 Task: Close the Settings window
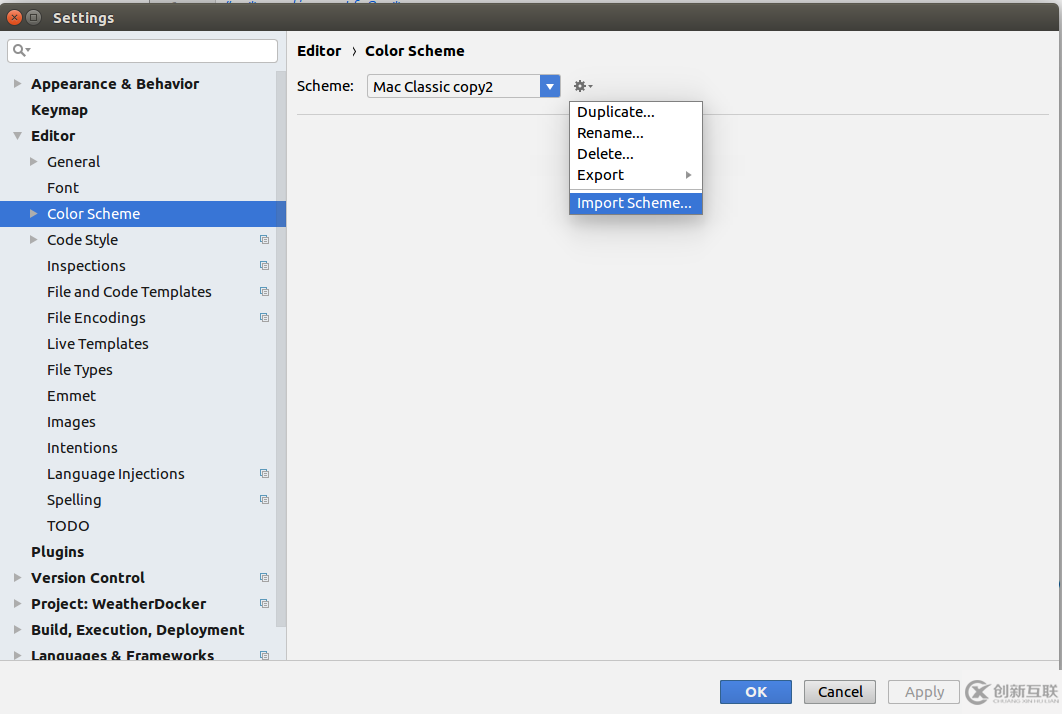[15, 18]
